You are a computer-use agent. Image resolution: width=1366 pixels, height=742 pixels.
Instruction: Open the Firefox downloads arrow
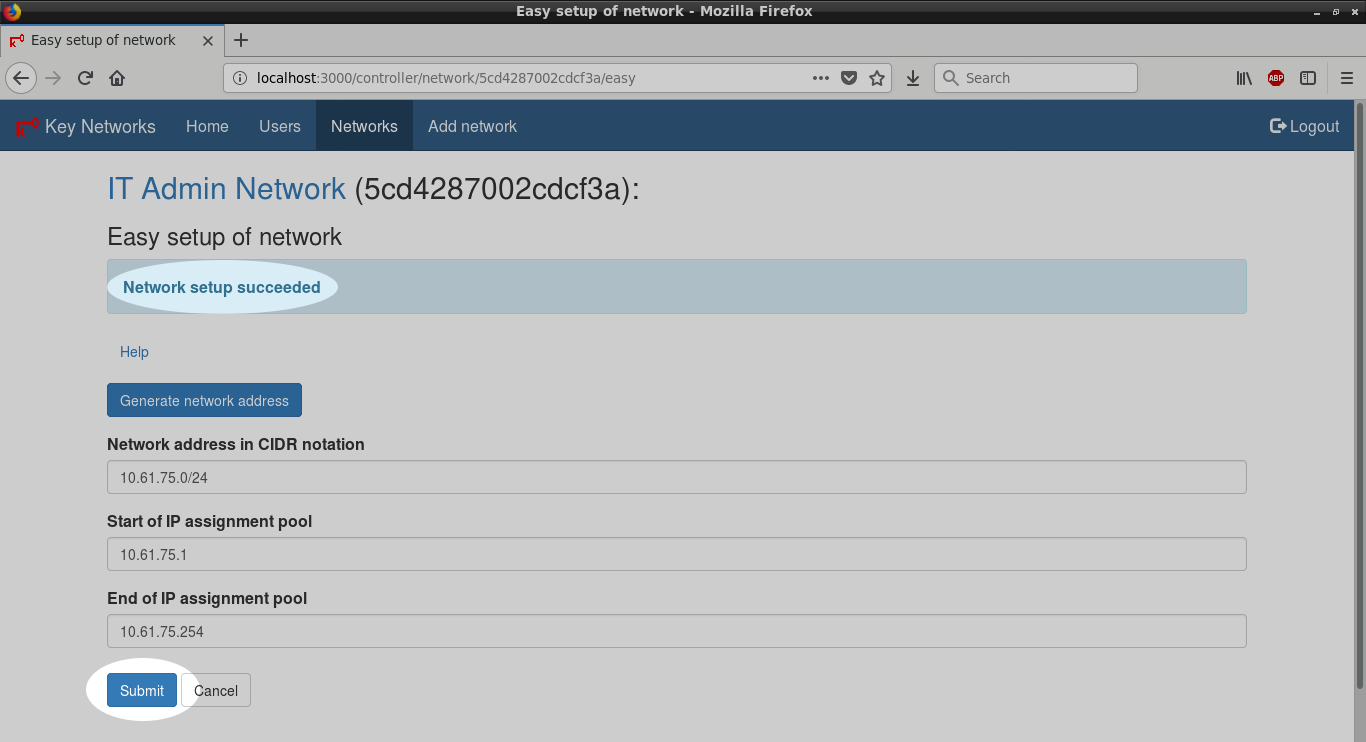tap(912, 78)
